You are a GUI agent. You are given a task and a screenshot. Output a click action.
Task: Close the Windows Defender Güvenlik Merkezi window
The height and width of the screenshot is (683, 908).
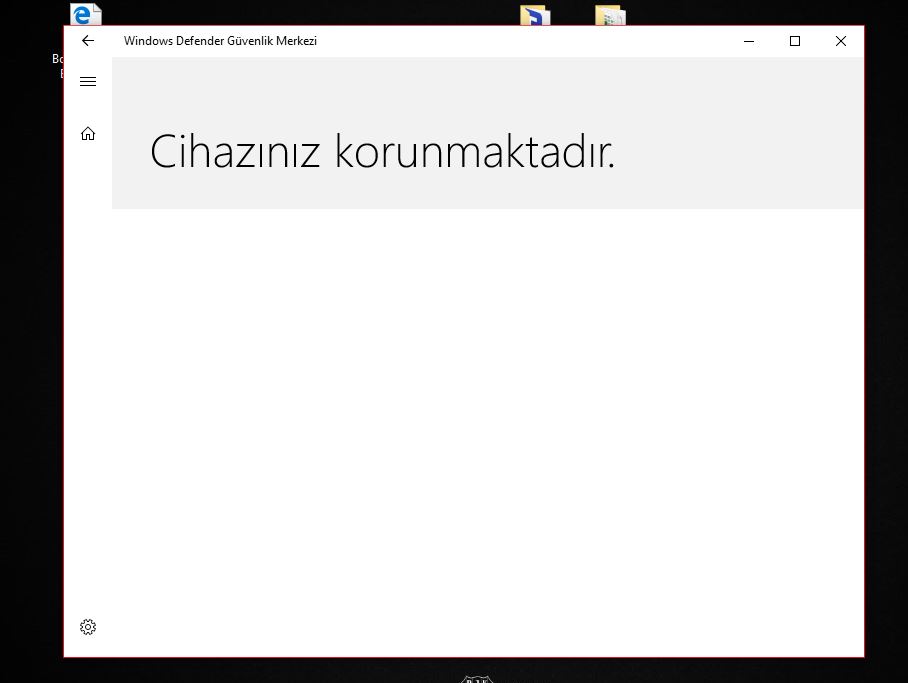841,41
